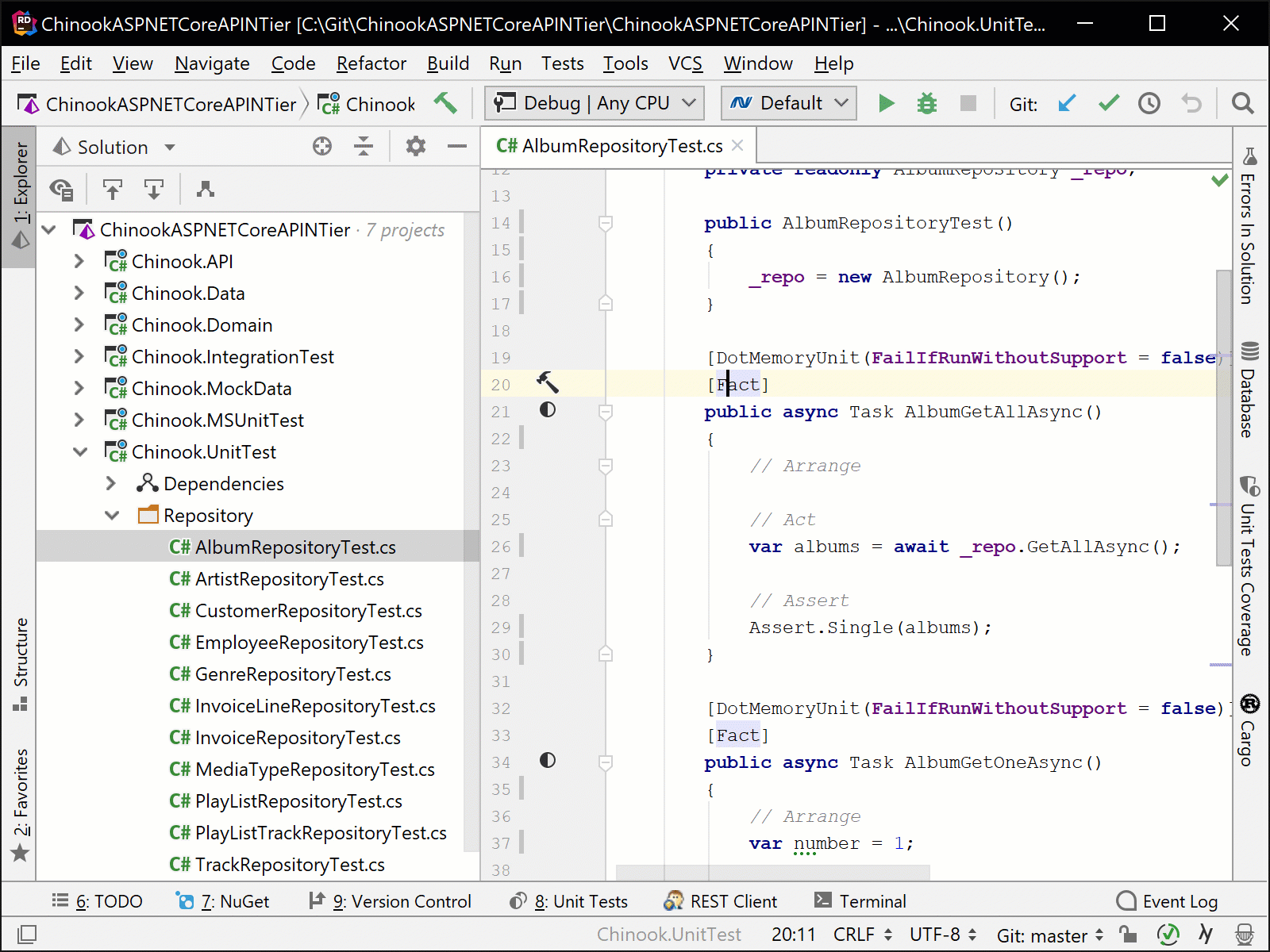This screenshot has height=952, width=1270.
Task: Toggle the 2: Favorites tool window
Action: tap(20, 805)
